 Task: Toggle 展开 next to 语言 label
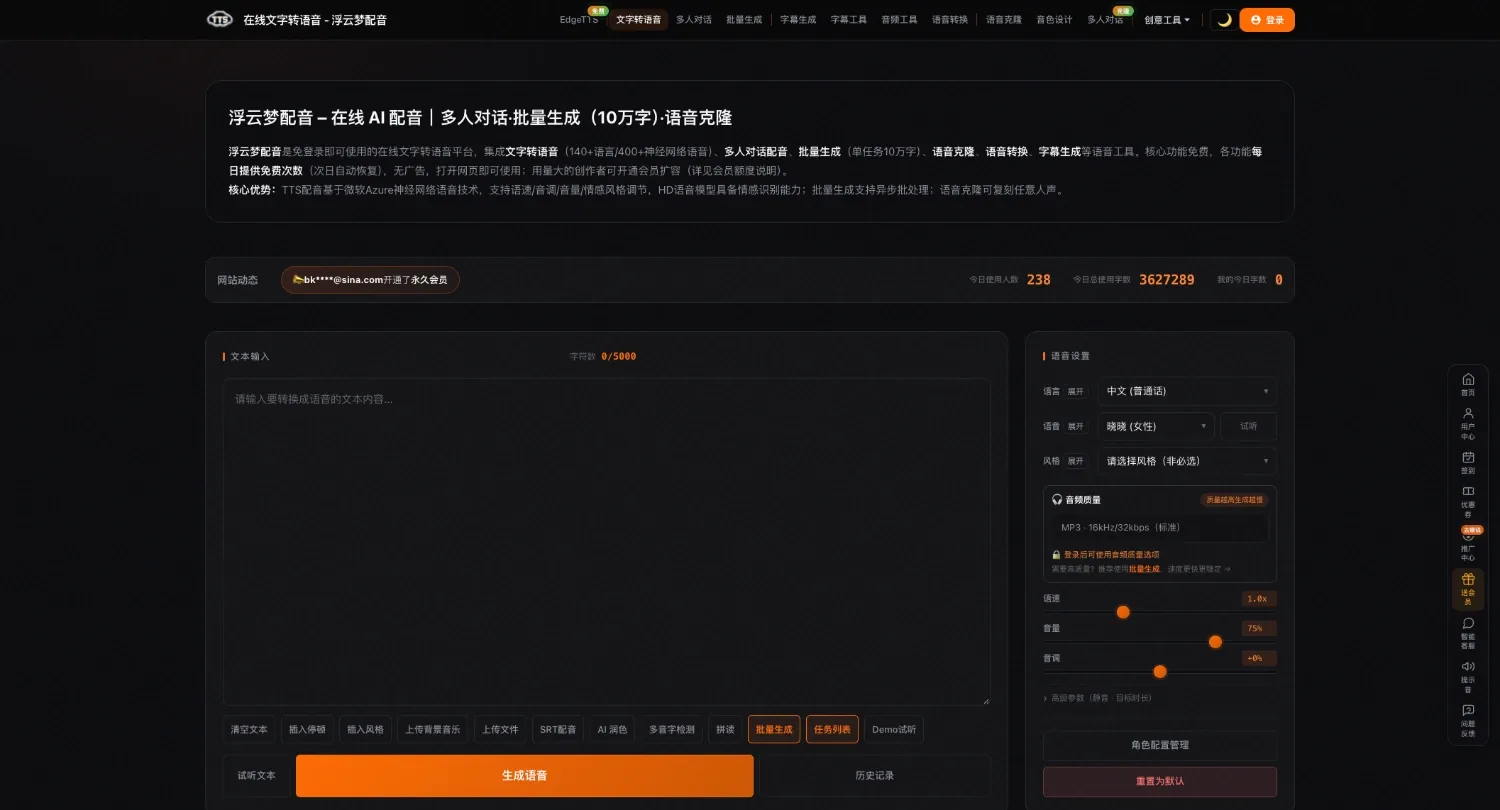tap(1075, 391)
